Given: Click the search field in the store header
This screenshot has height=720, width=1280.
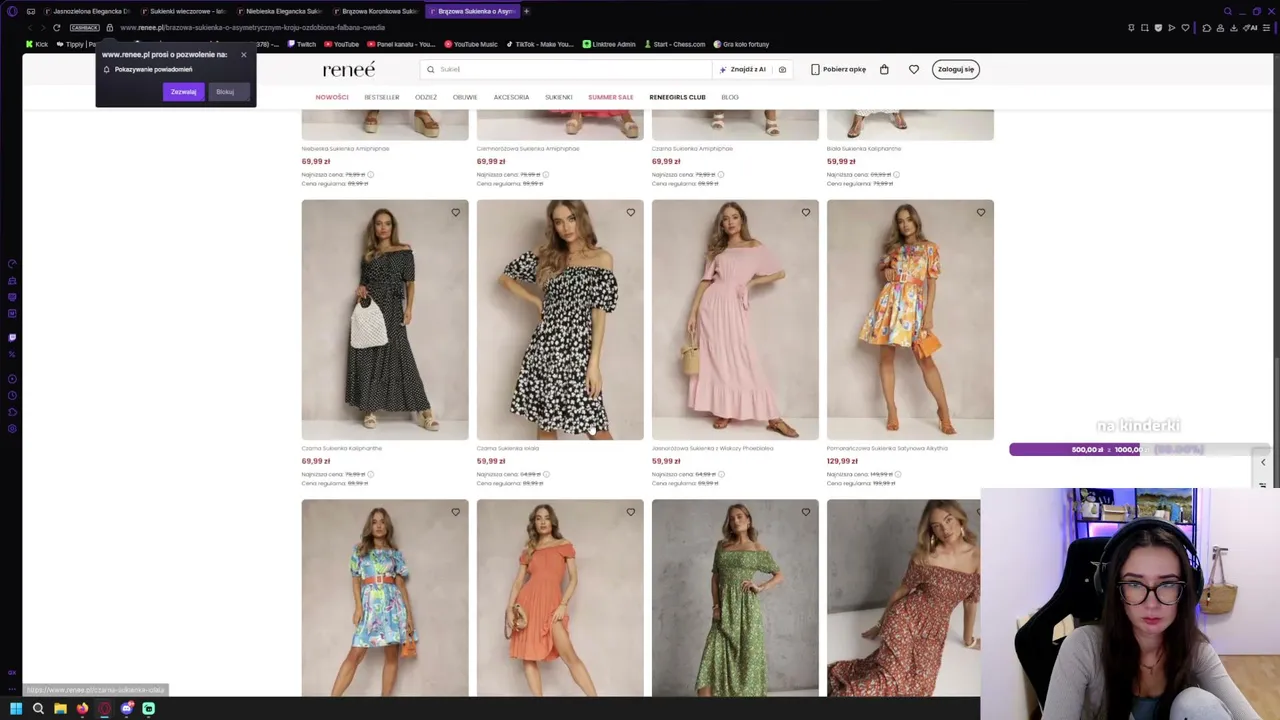Looking at the screenshot, I should coord(567,69).
